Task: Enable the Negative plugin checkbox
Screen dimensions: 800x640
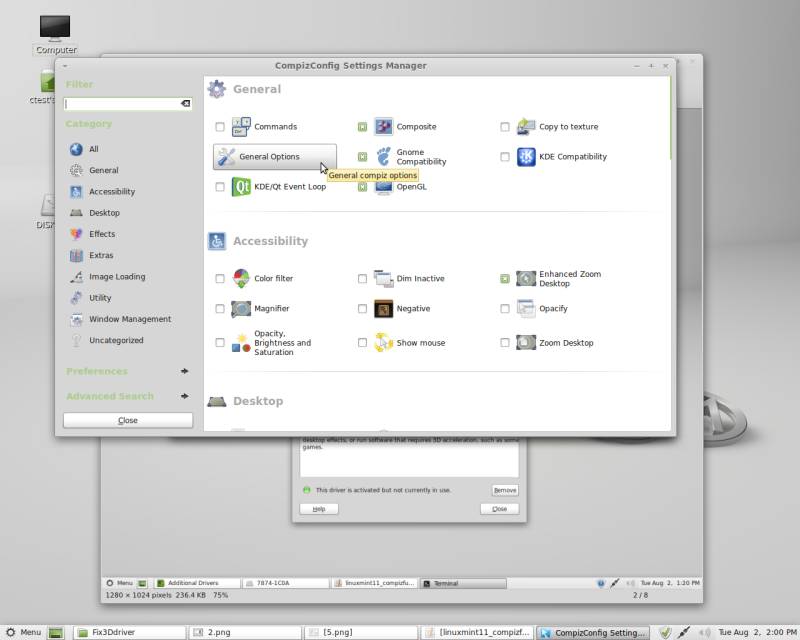Action: coord(362,309)
